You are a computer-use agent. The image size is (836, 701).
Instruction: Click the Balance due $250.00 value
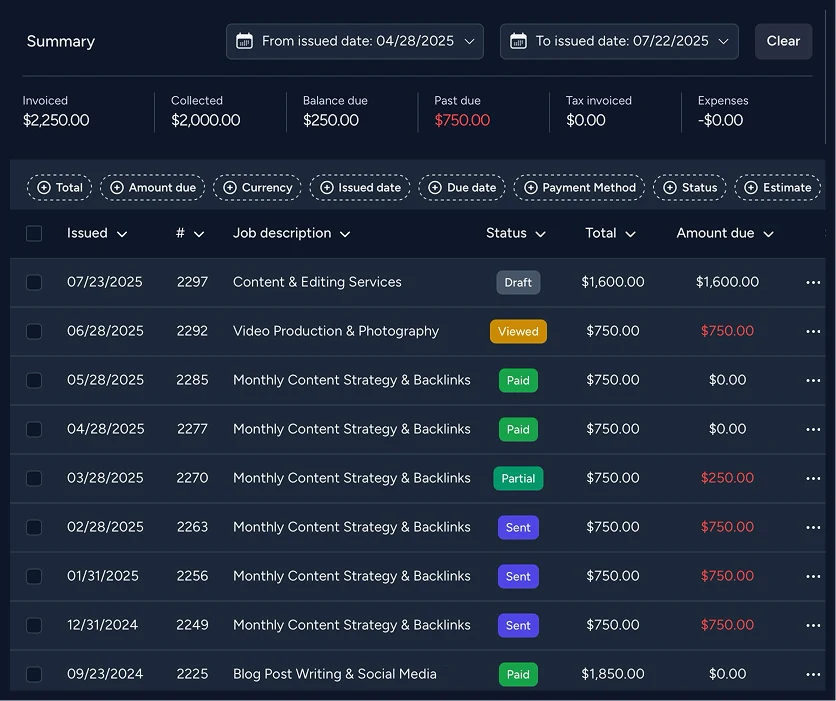point(331,120)
